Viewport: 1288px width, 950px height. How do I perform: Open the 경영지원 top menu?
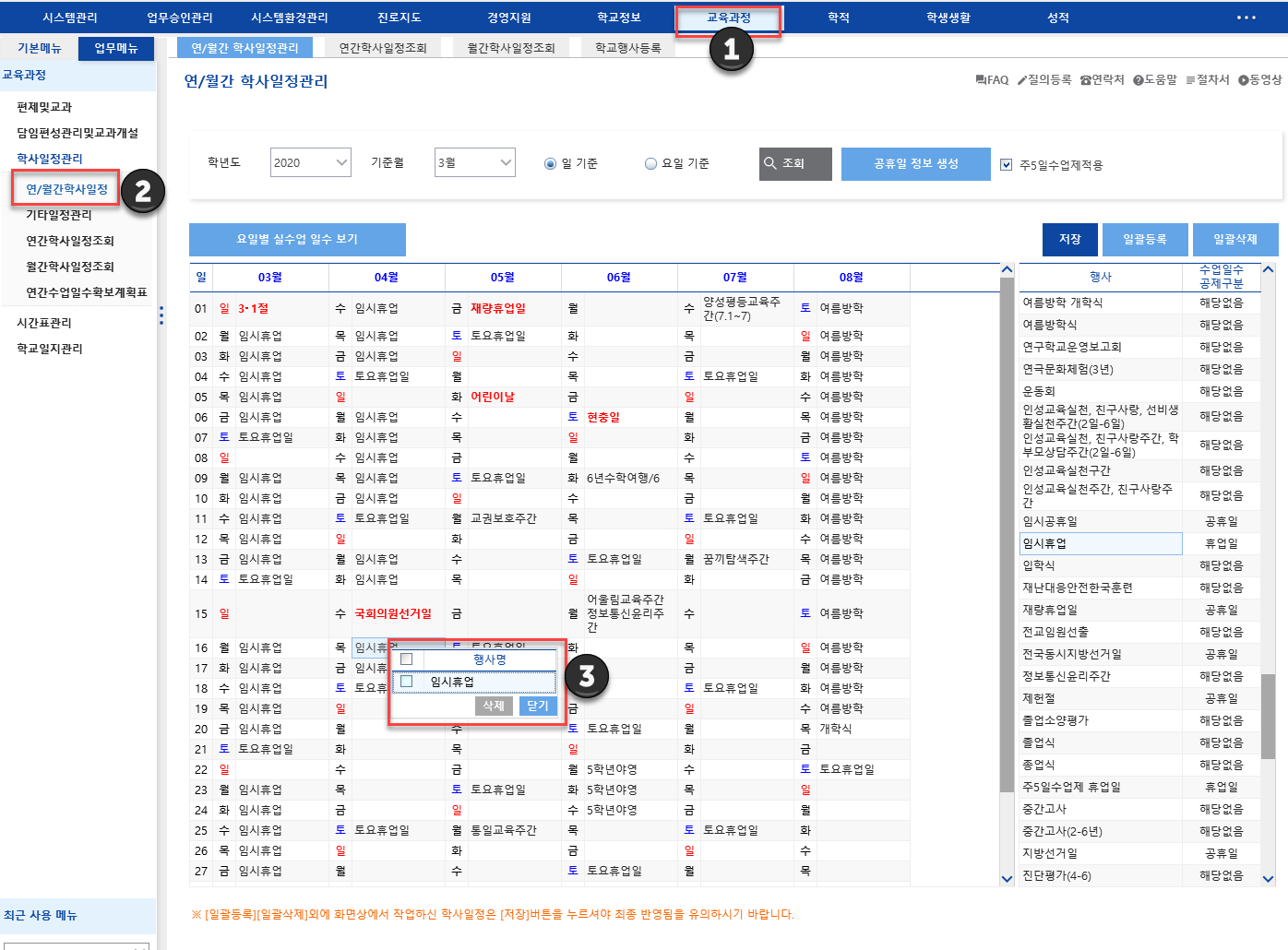[509, 18]
